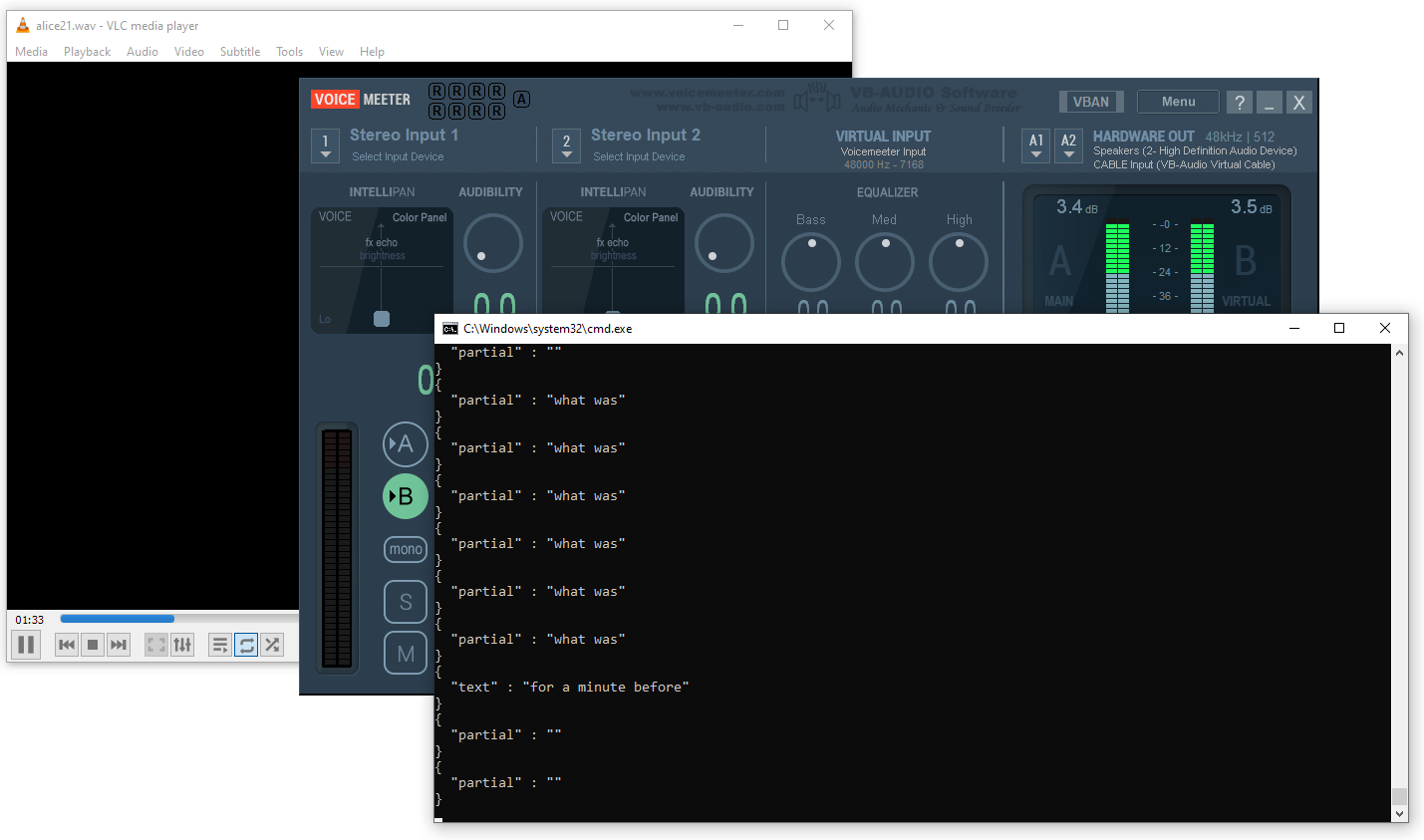Click cmd scrollbar up arrow

coord(1399,353)
